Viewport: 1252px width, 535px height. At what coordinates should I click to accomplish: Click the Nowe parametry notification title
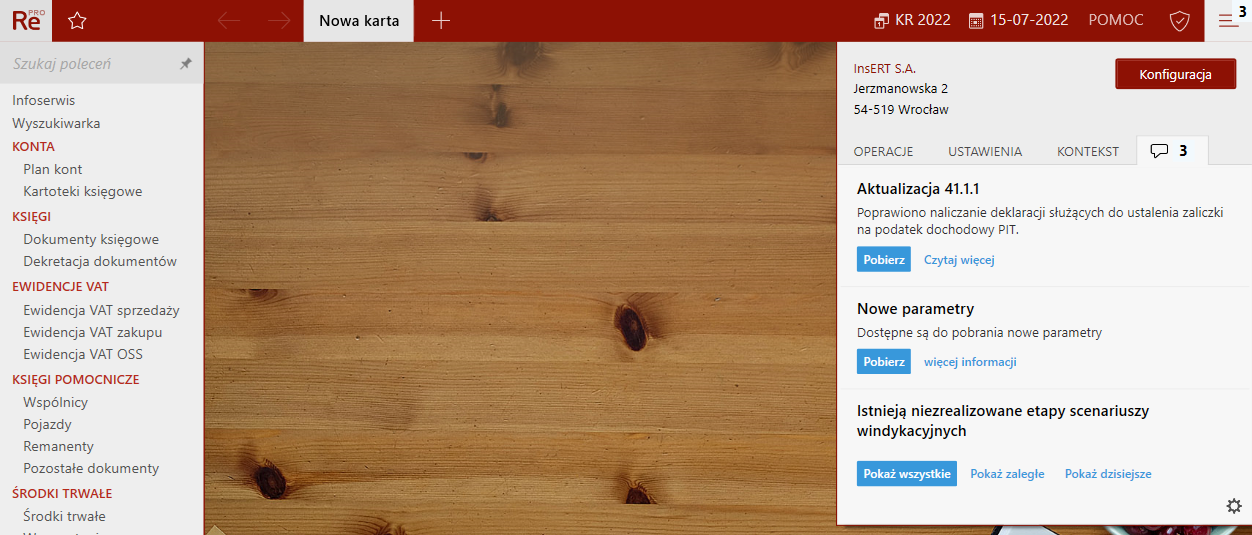tap(915, 309)
